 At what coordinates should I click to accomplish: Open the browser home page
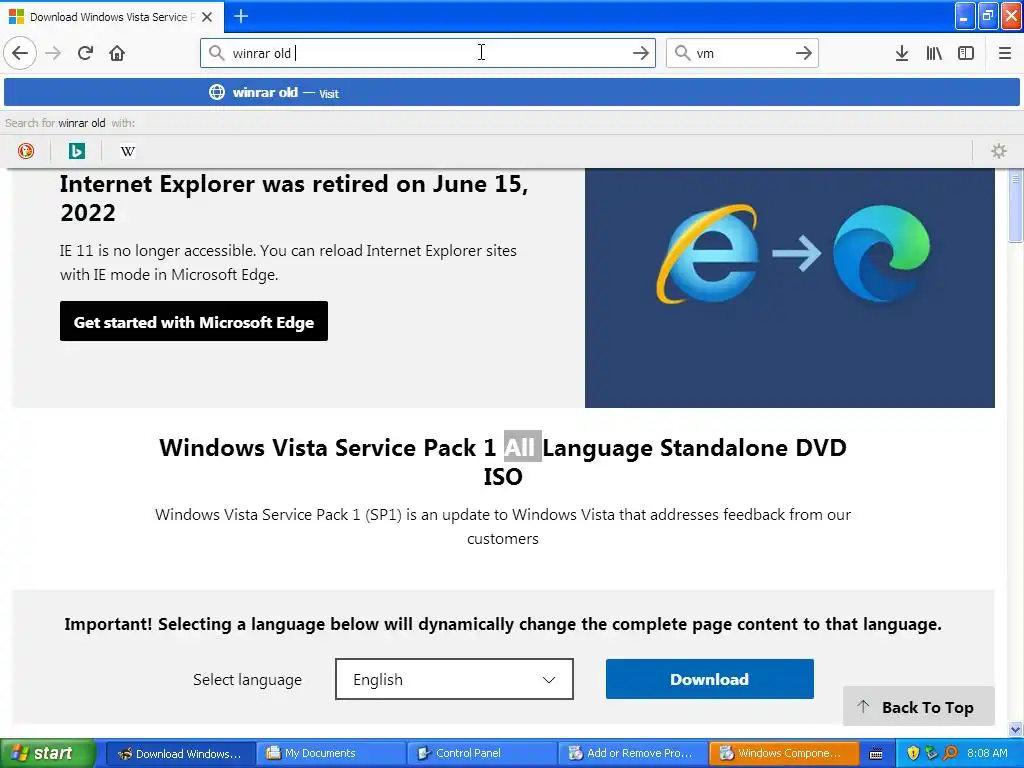pos(117,53)
